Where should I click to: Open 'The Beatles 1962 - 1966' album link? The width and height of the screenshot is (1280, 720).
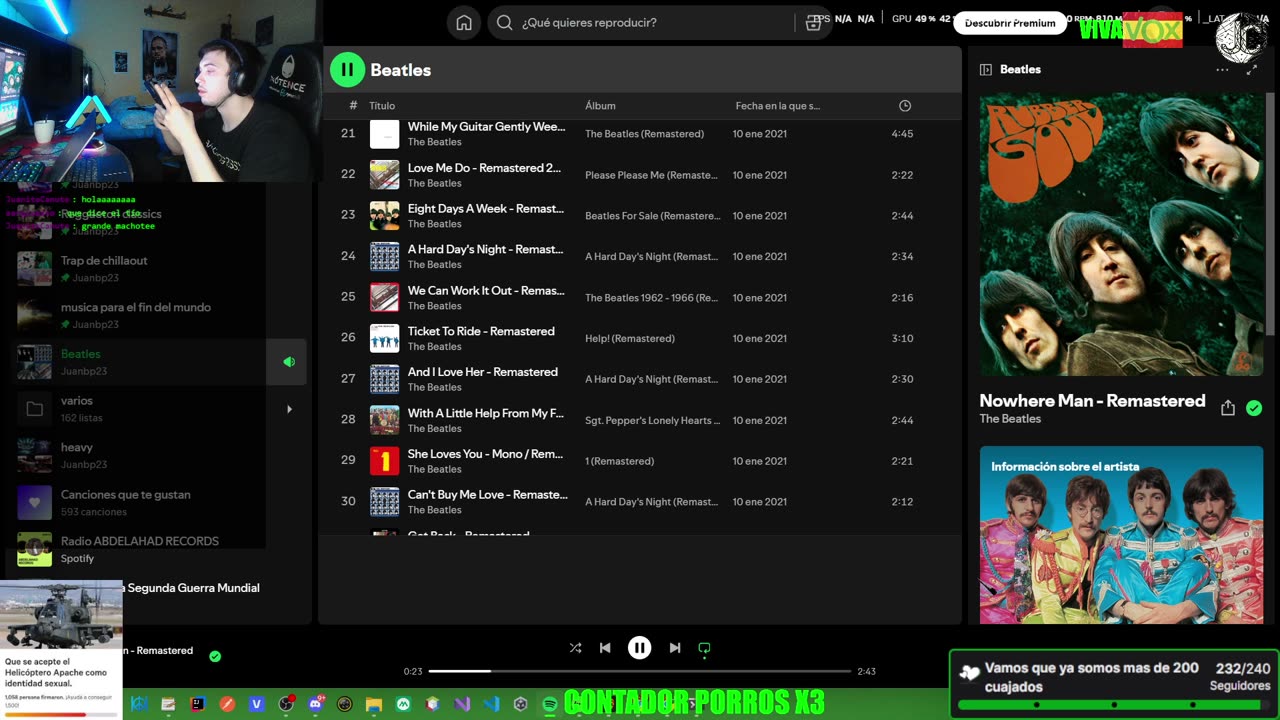click(x=651, y=298)
